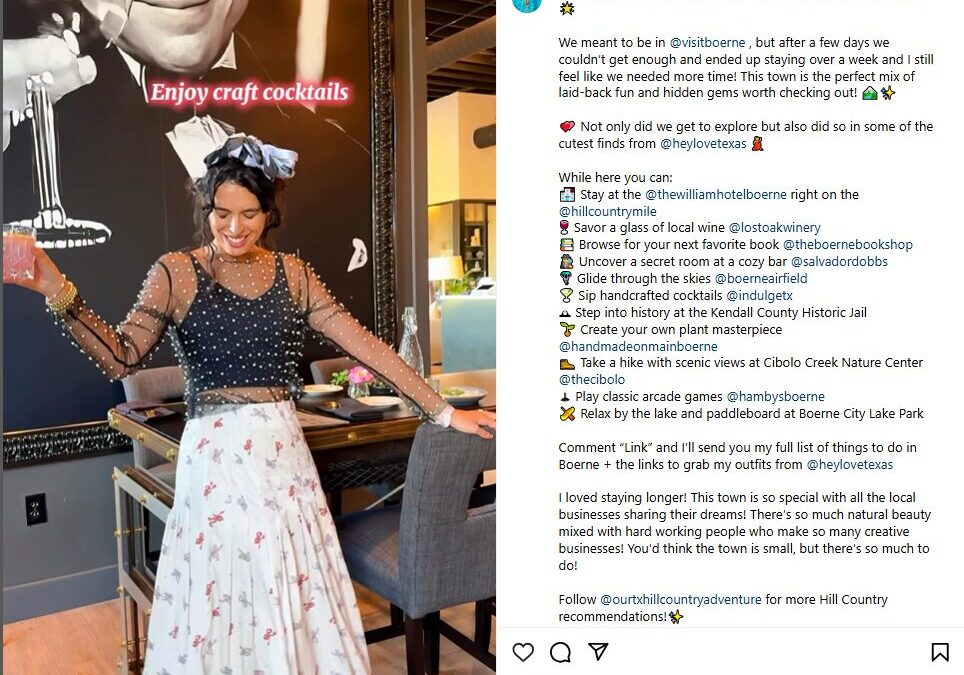
Task: Open @lostoakwinery profile link
Action: coord(775,227)
